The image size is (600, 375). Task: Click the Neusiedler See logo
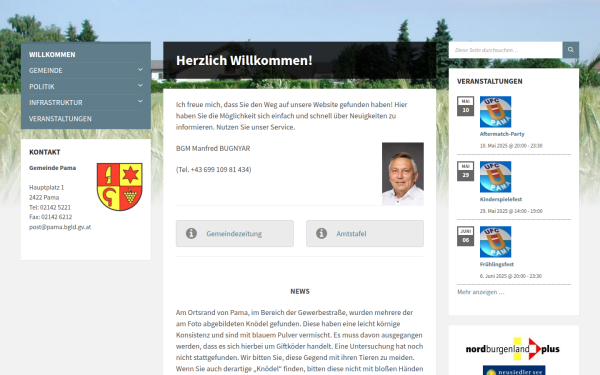point(514,370)
